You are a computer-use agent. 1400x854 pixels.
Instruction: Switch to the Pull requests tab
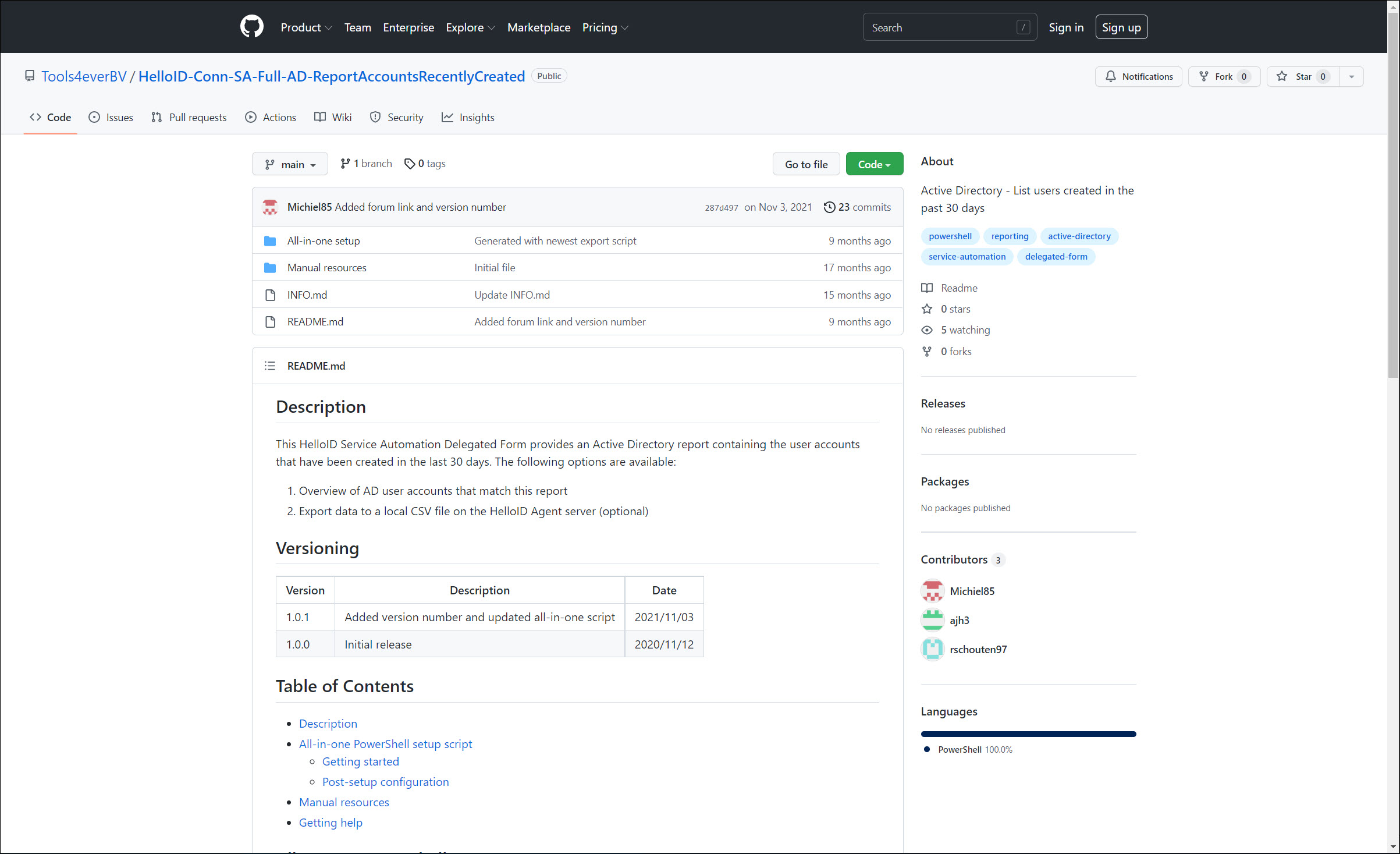189,117
